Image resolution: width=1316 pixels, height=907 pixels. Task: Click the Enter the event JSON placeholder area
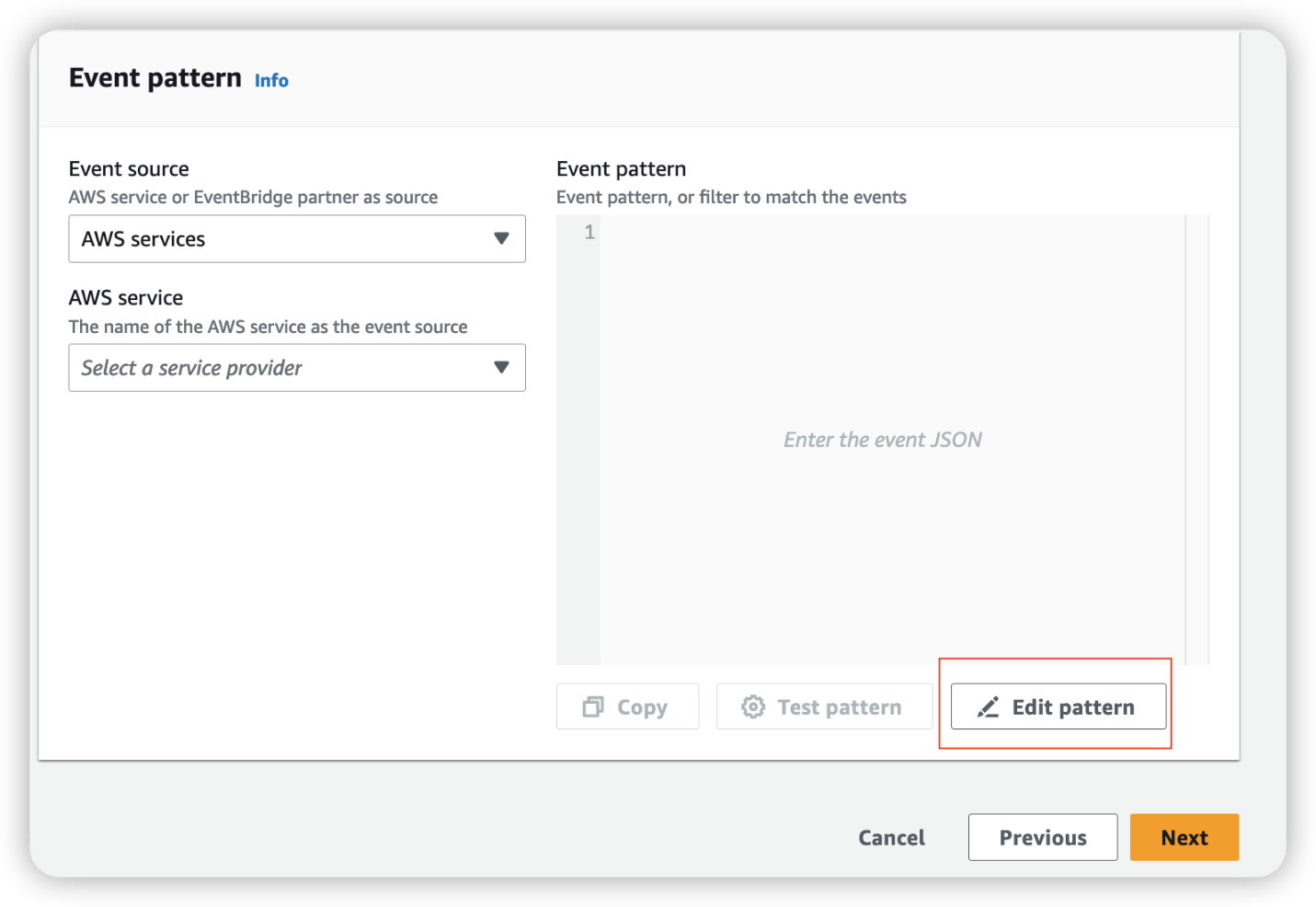[883, 439]
